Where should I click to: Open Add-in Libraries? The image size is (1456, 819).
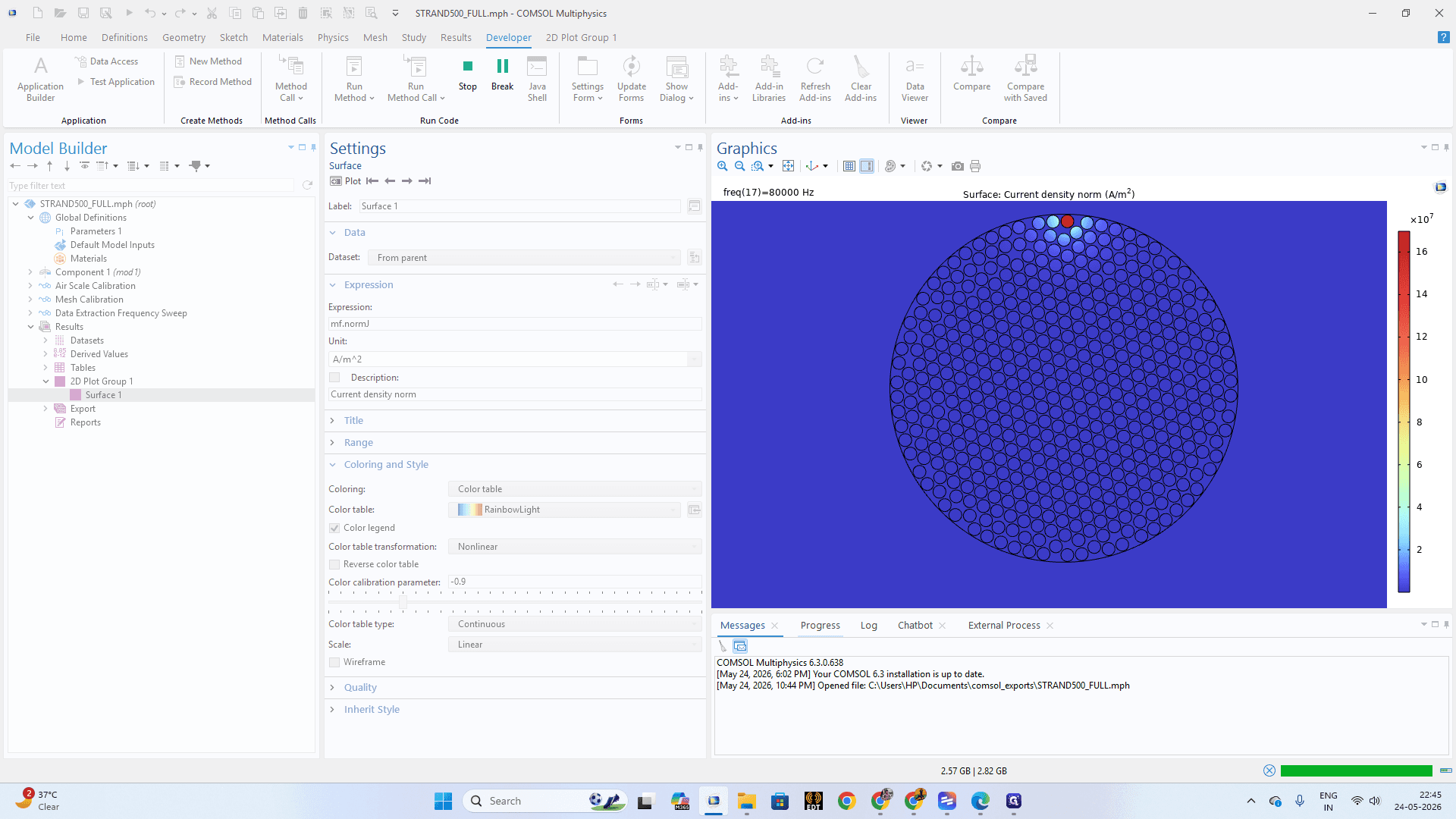point(769,79)
